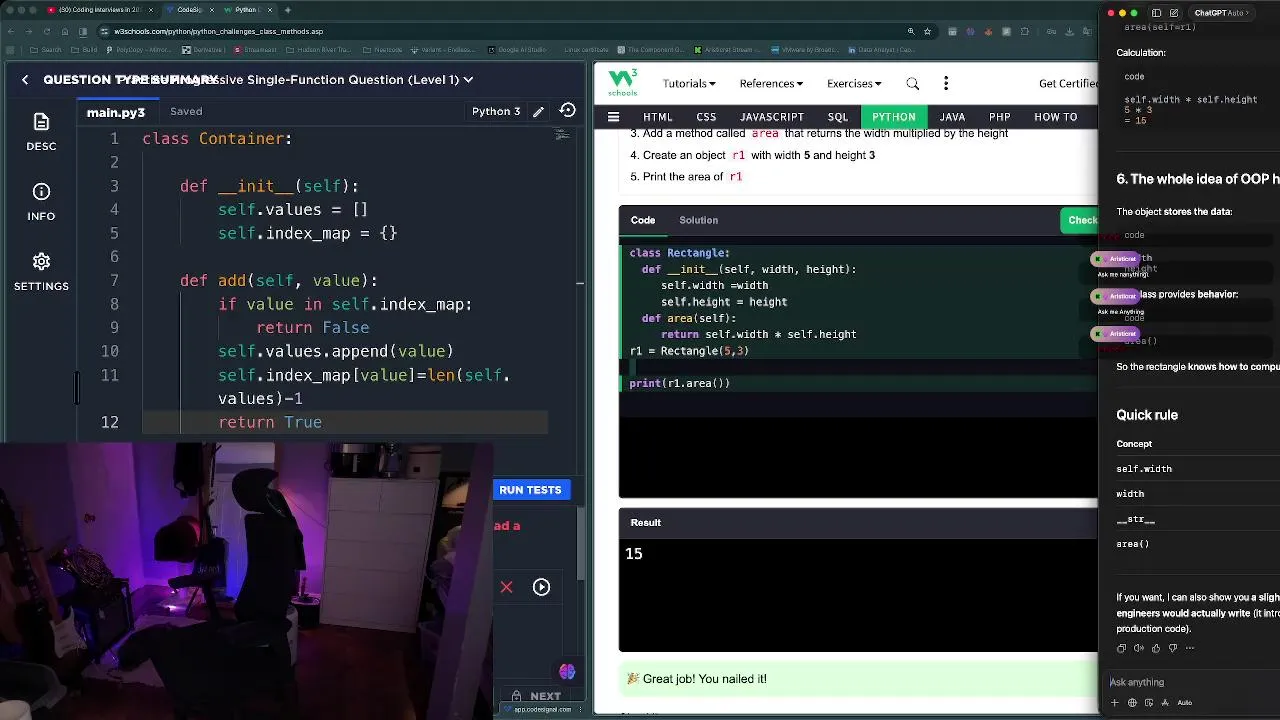This screenshot has width=1280, height=720.
Task: Click the Quick rule heading in ChatGPT
Action: (1147, 415)
